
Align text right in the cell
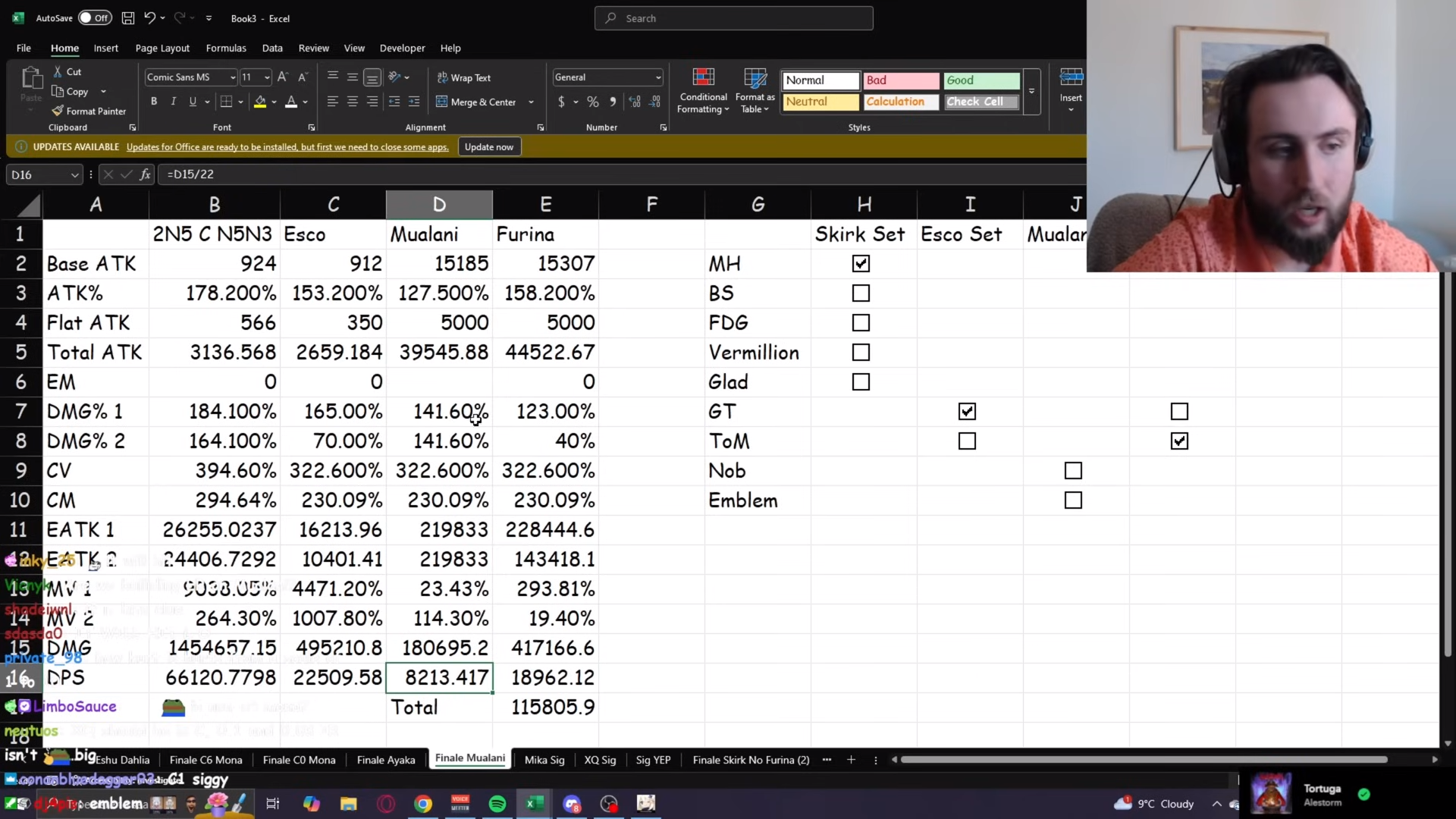(x=372, y=102)
